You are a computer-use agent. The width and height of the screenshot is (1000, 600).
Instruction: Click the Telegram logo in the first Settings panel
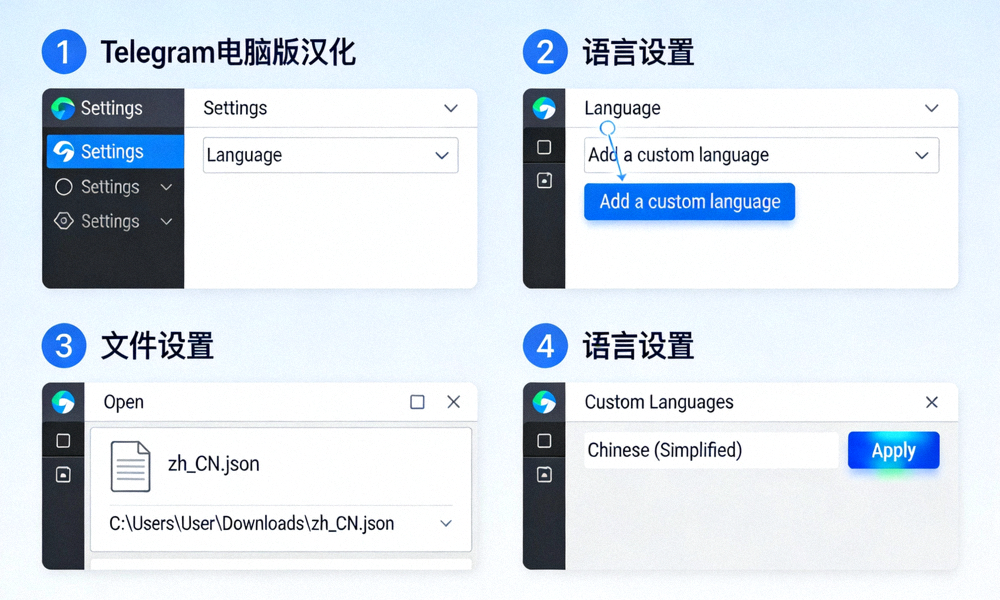click(x=65, y=108)
